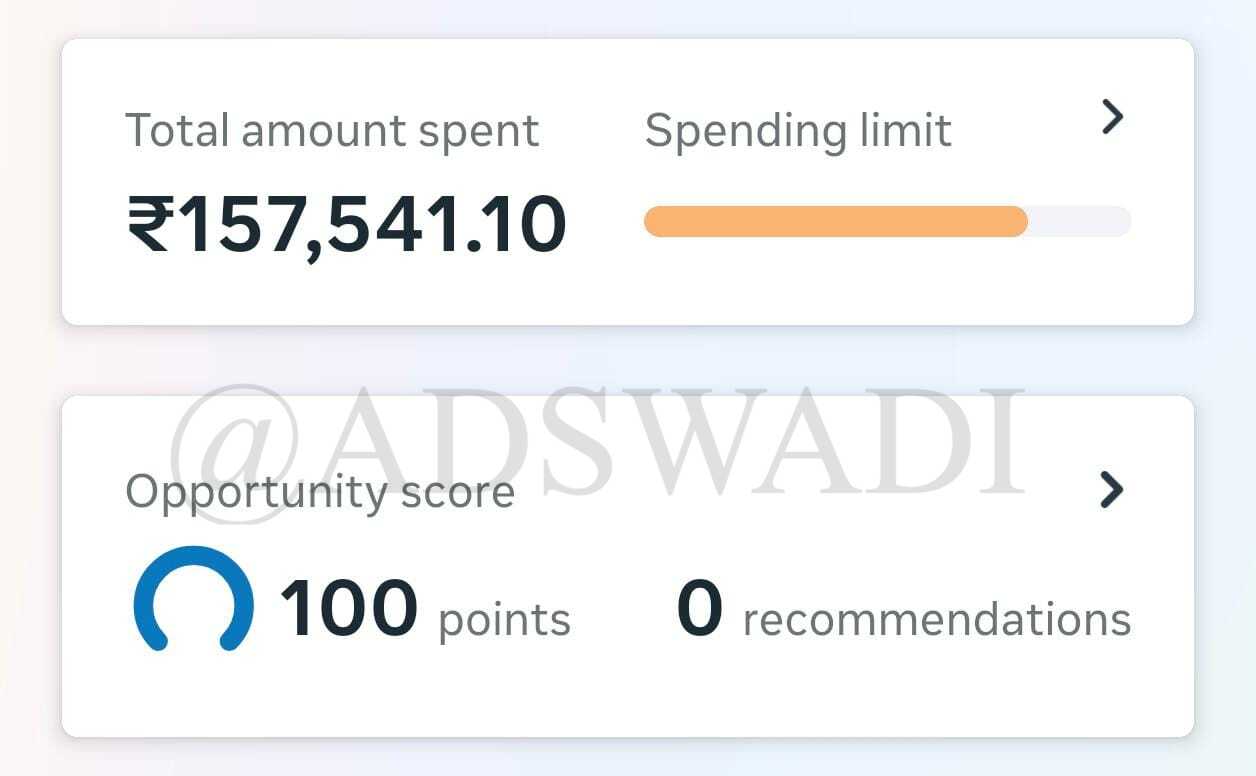Click the orange progress indicator icon area
The image size is (1256, 776).
pos(835,222)
